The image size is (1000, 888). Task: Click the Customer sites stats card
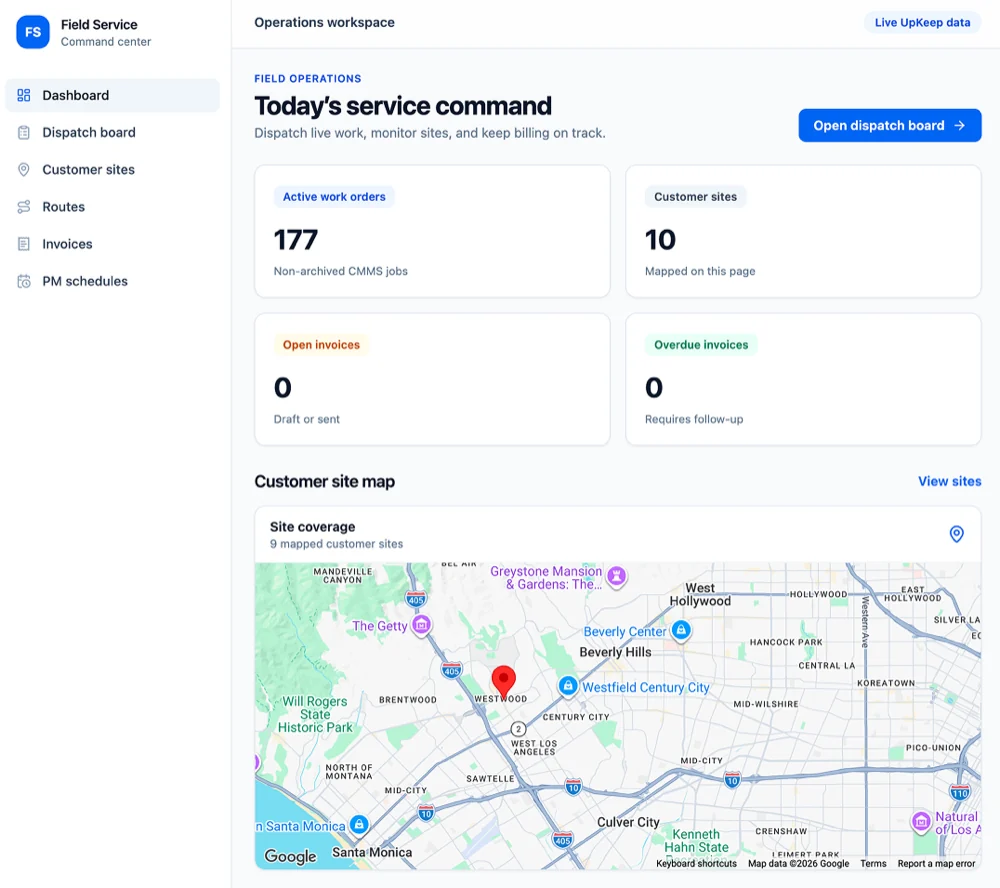(804, 232)
